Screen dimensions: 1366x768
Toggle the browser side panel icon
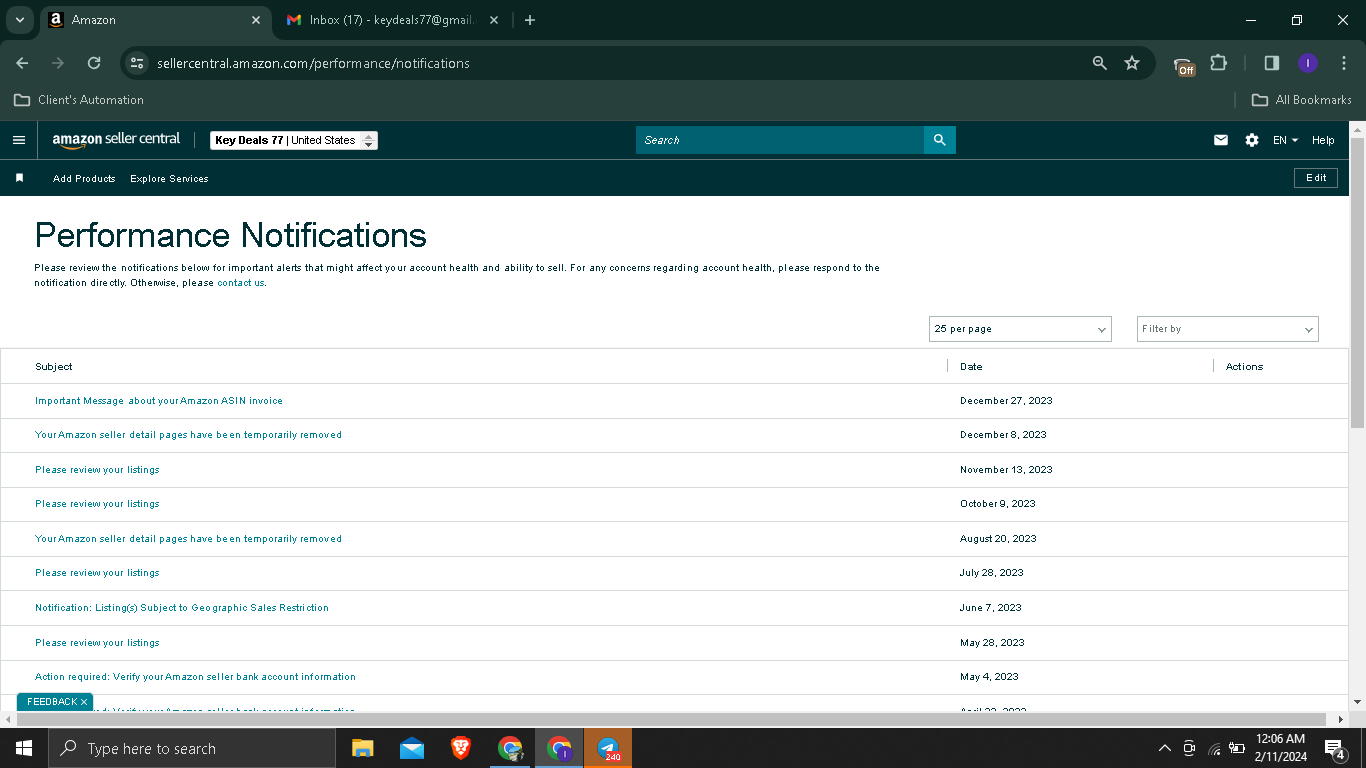[x=1272, y=63]
